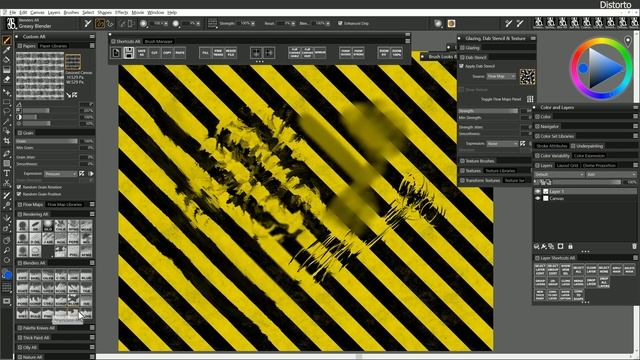Select the Gessoed Canvas paper thumbnail
The image size is (640, 360).
pyautogui.click(x=73, y=62)
